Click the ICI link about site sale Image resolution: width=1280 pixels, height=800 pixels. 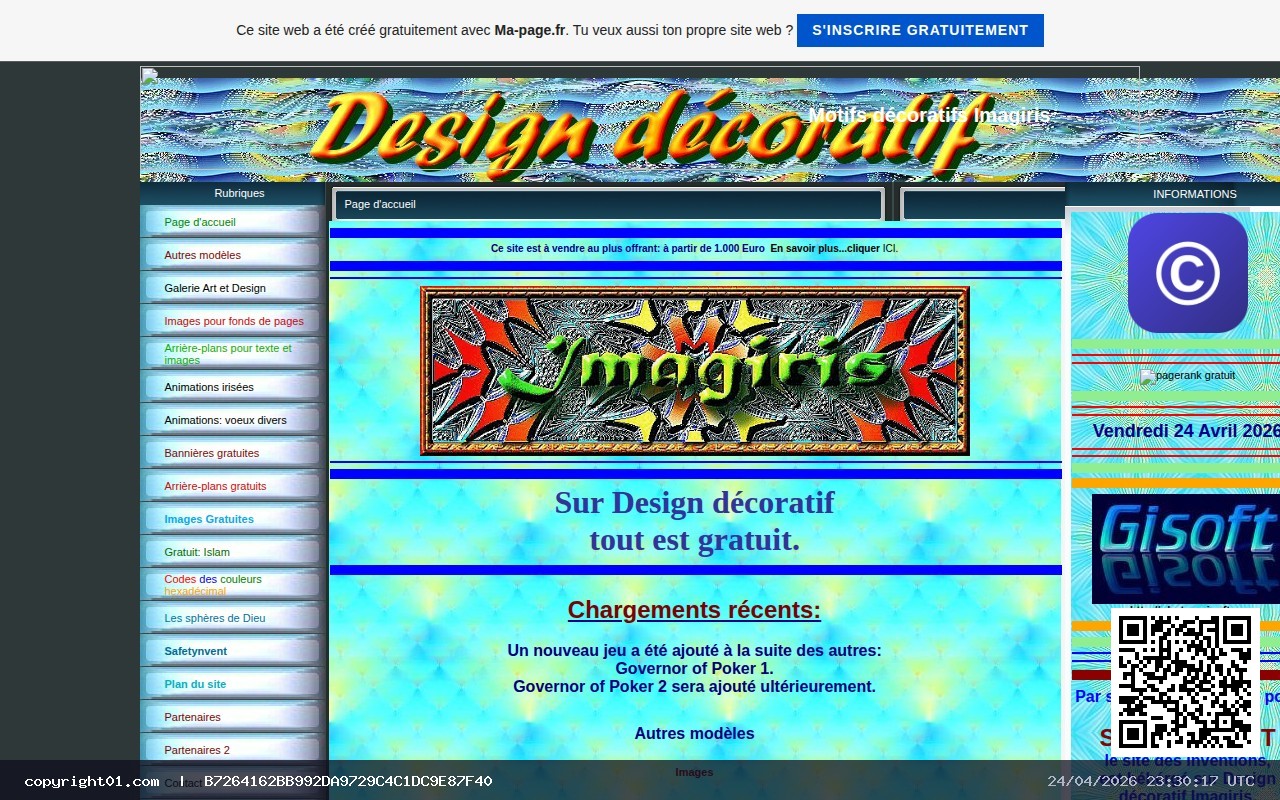click(x=890, y=248)
